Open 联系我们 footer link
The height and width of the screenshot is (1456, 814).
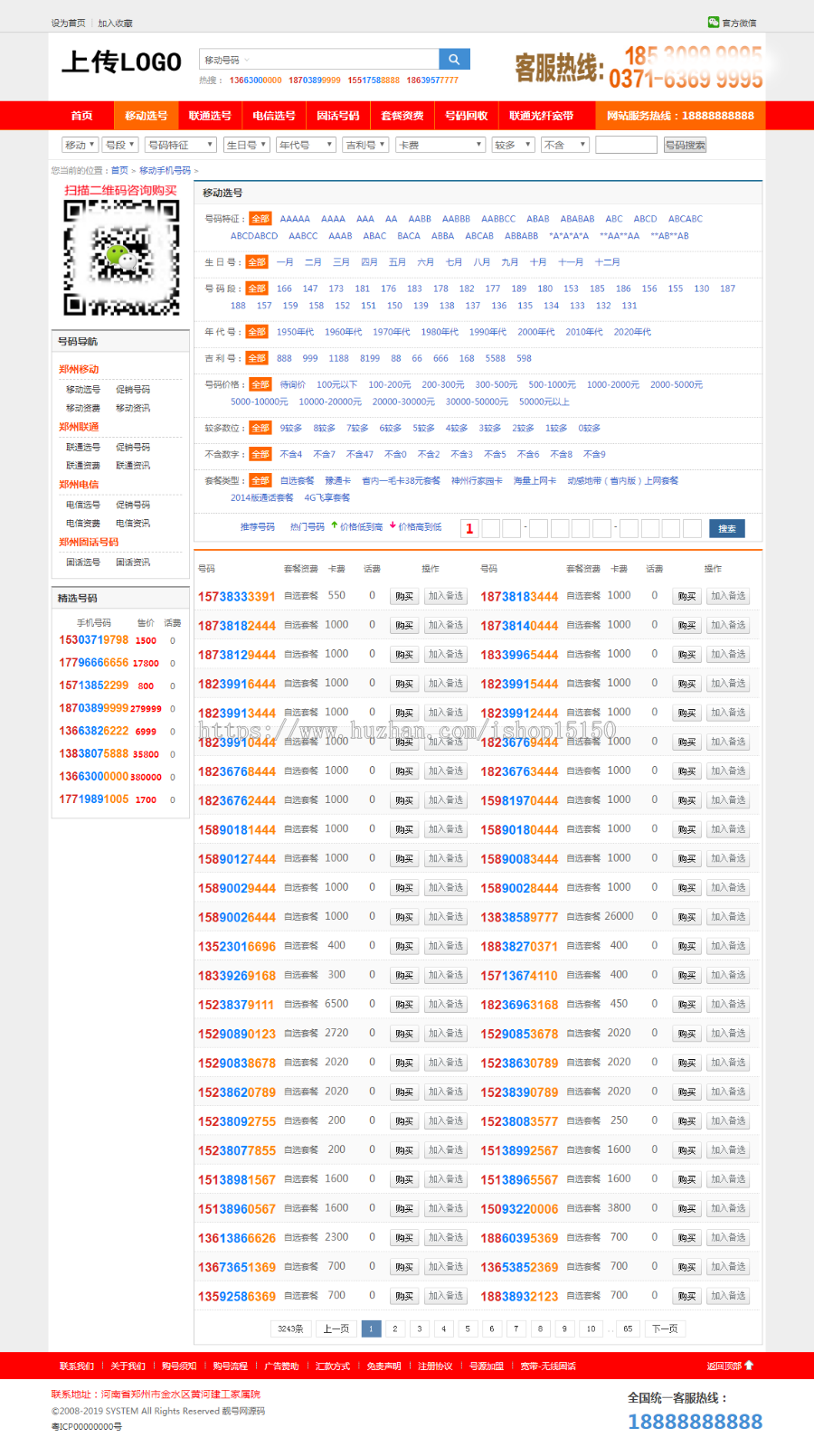click(x=77, y=1366)
